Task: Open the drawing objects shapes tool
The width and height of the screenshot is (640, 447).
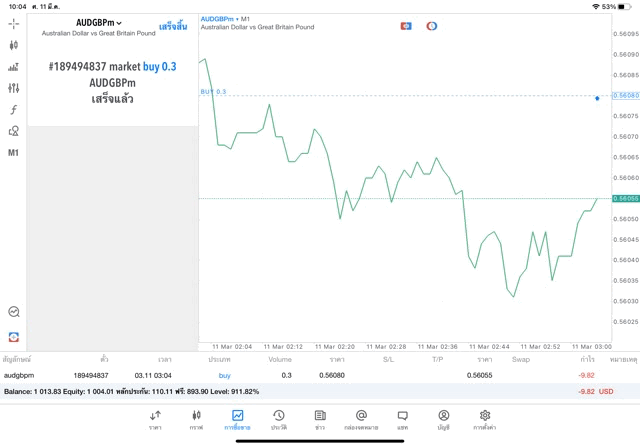Action: pyautogui.click(x=13, y=131)
